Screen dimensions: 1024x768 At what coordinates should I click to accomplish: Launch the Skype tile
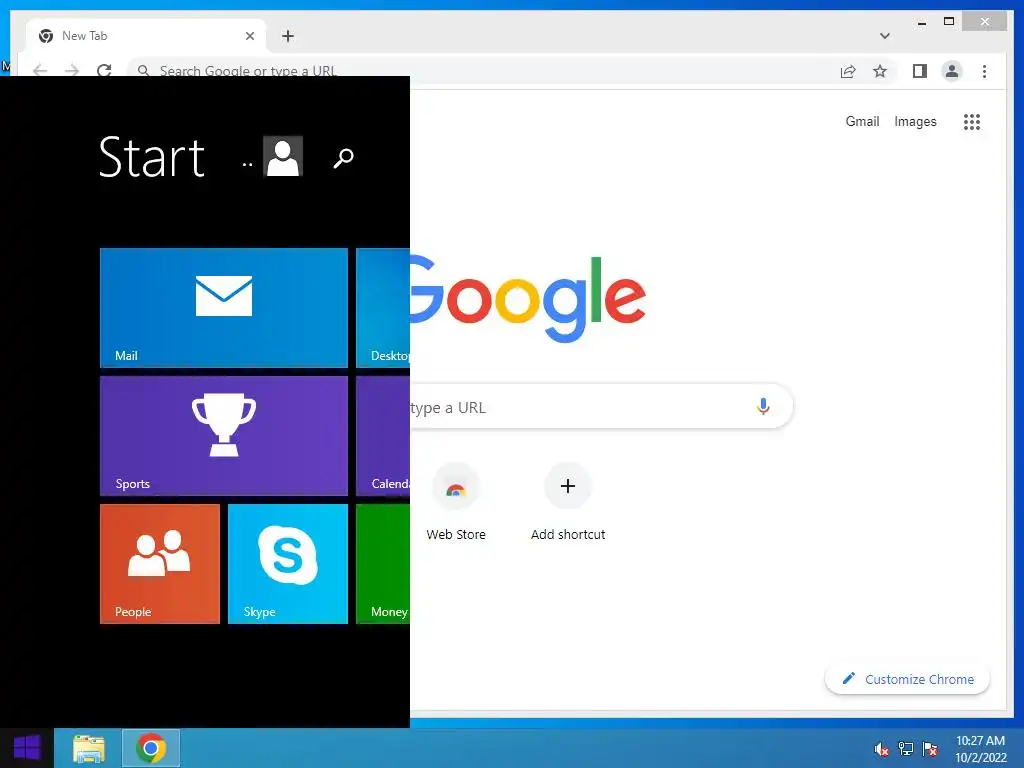point(287,564)
